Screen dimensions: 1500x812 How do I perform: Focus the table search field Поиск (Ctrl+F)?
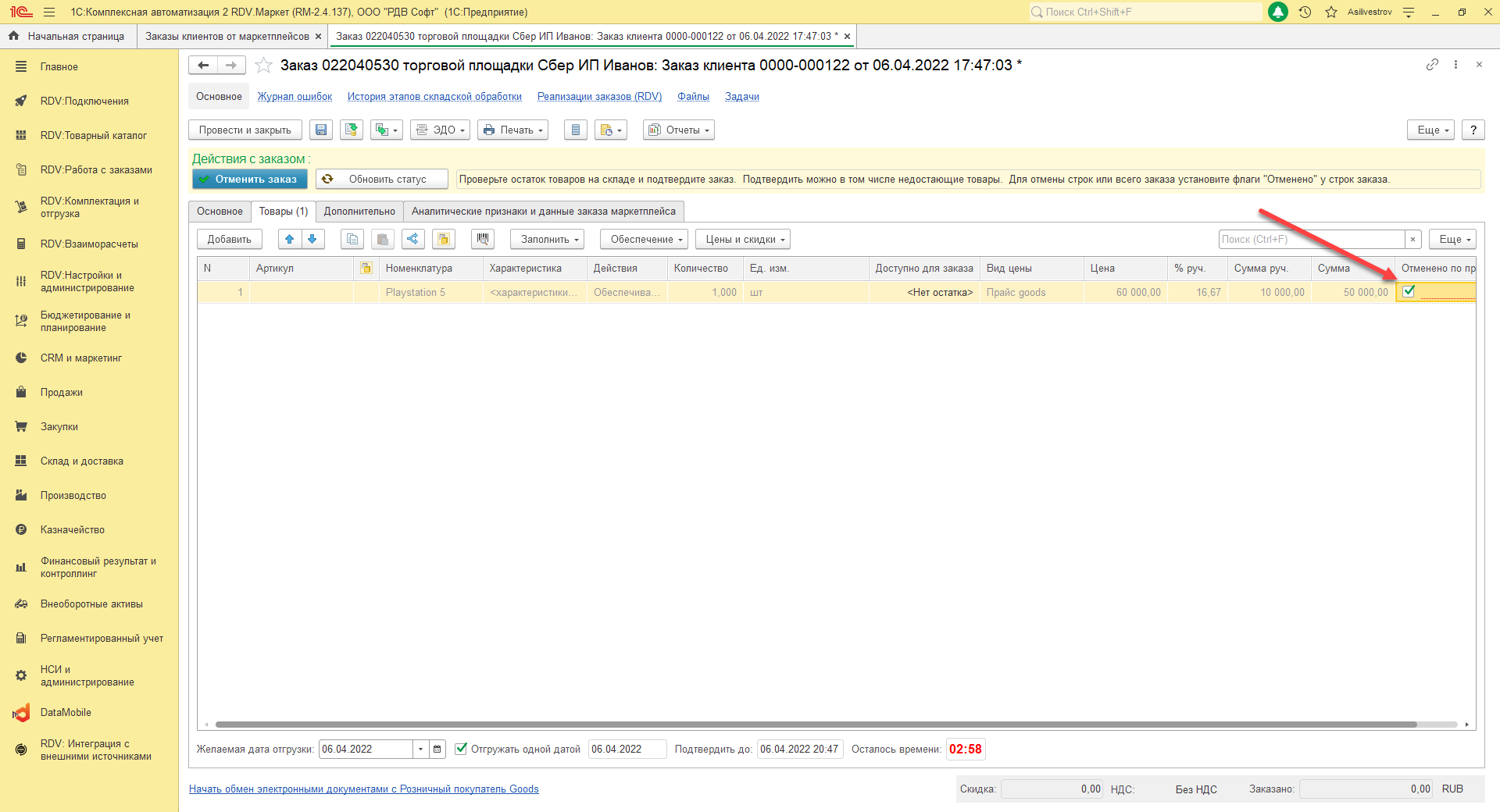(1312, 240)
